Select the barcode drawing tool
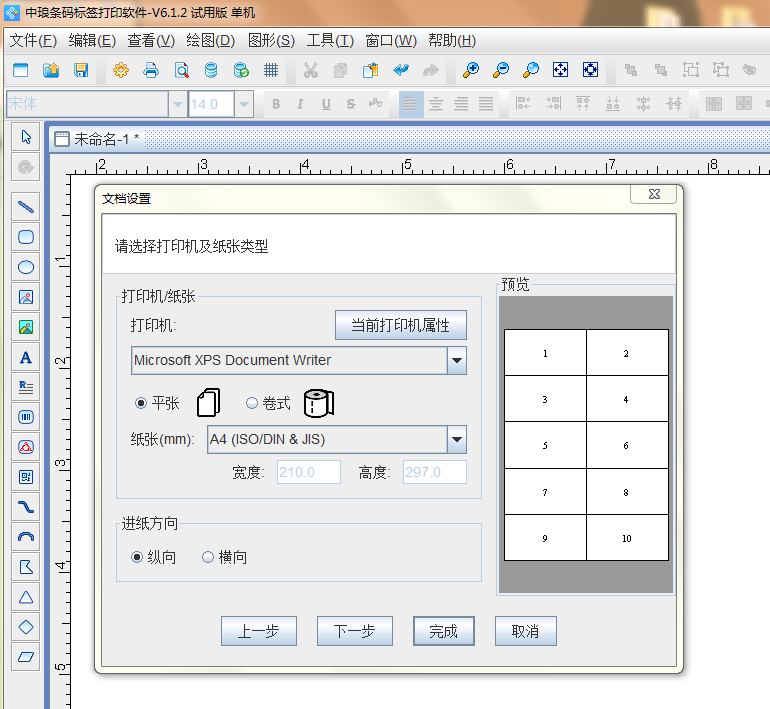The height and width of the screenshot is (709, 770). [x=26, y=417]
